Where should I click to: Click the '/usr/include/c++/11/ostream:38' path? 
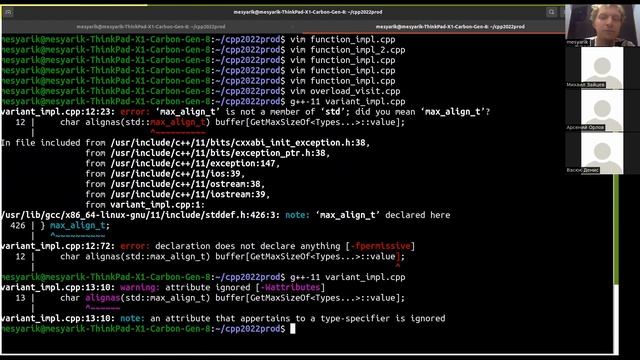click(x=188, y=184)
